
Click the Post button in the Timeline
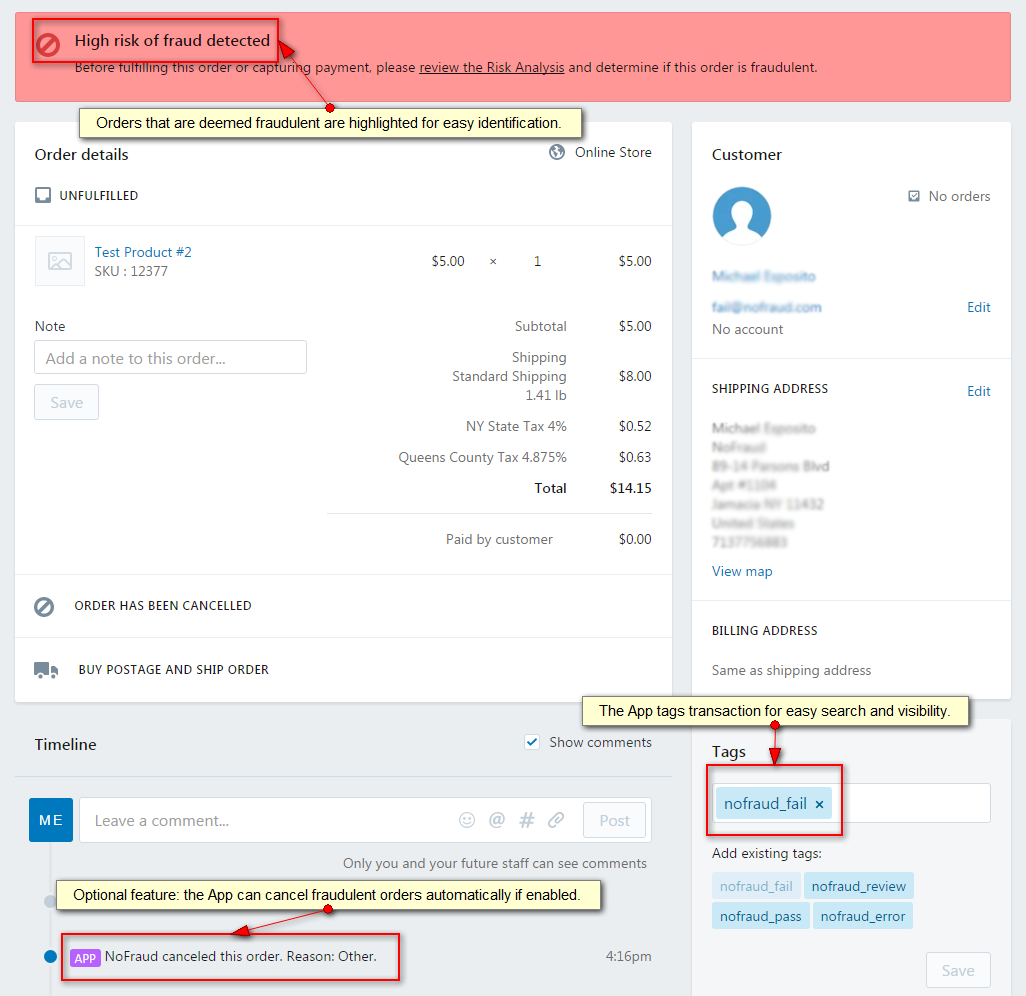pos(614,820)
